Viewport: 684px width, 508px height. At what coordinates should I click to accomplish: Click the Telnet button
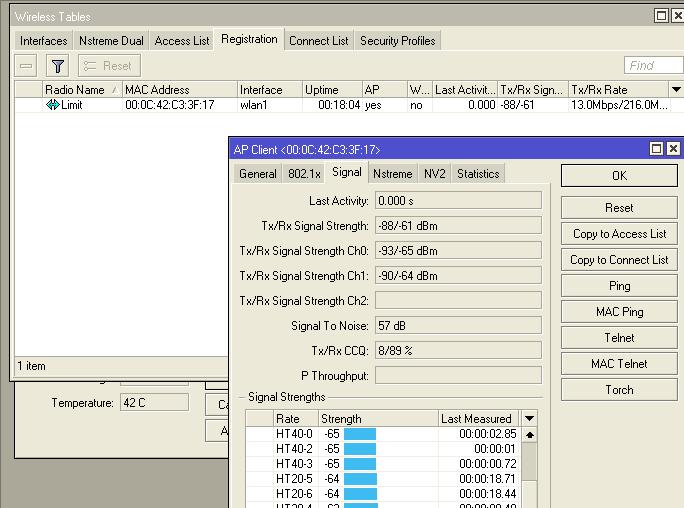point(619,338)
